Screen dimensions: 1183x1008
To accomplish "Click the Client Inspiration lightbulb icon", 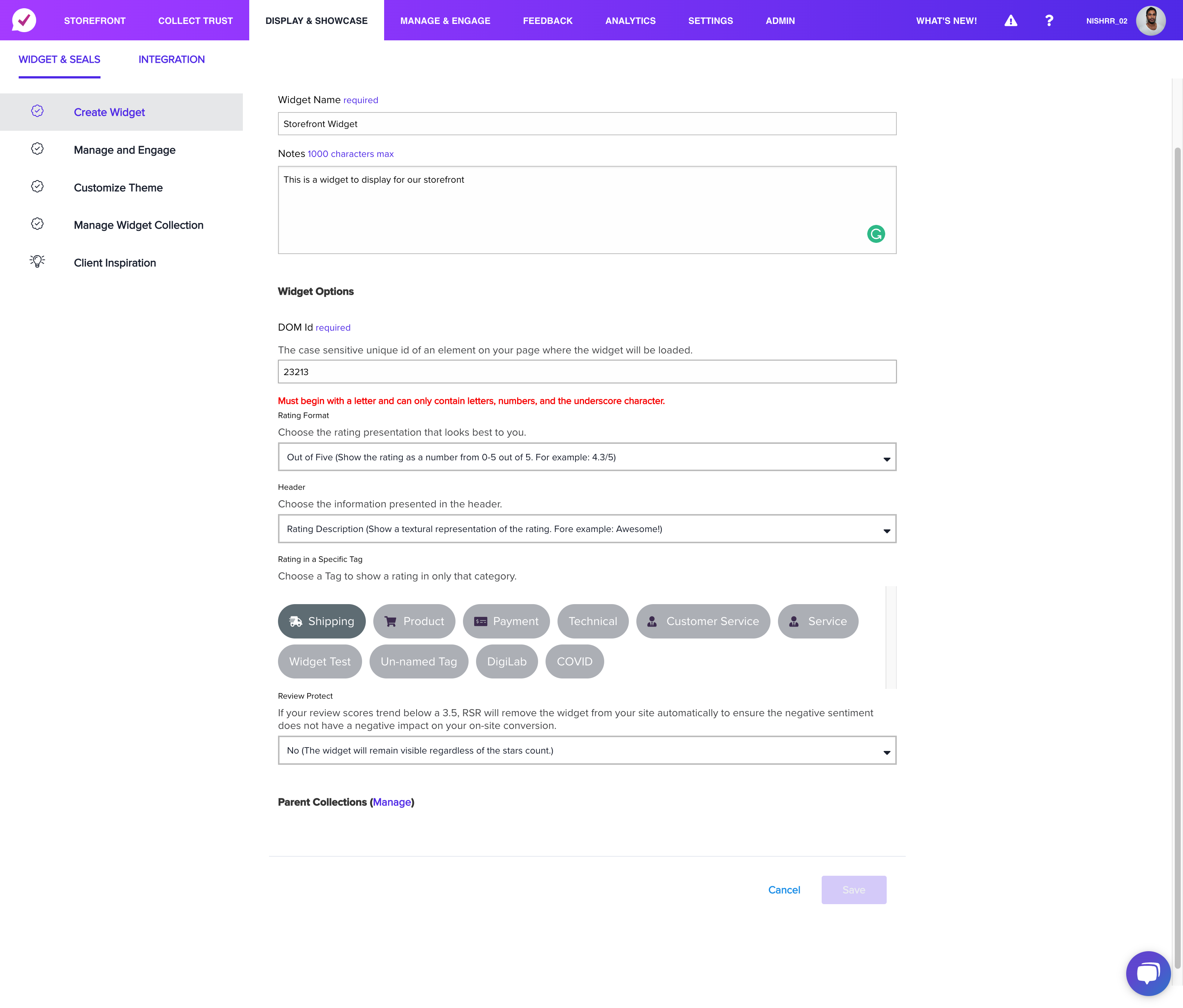I will [x=37, y=262].
